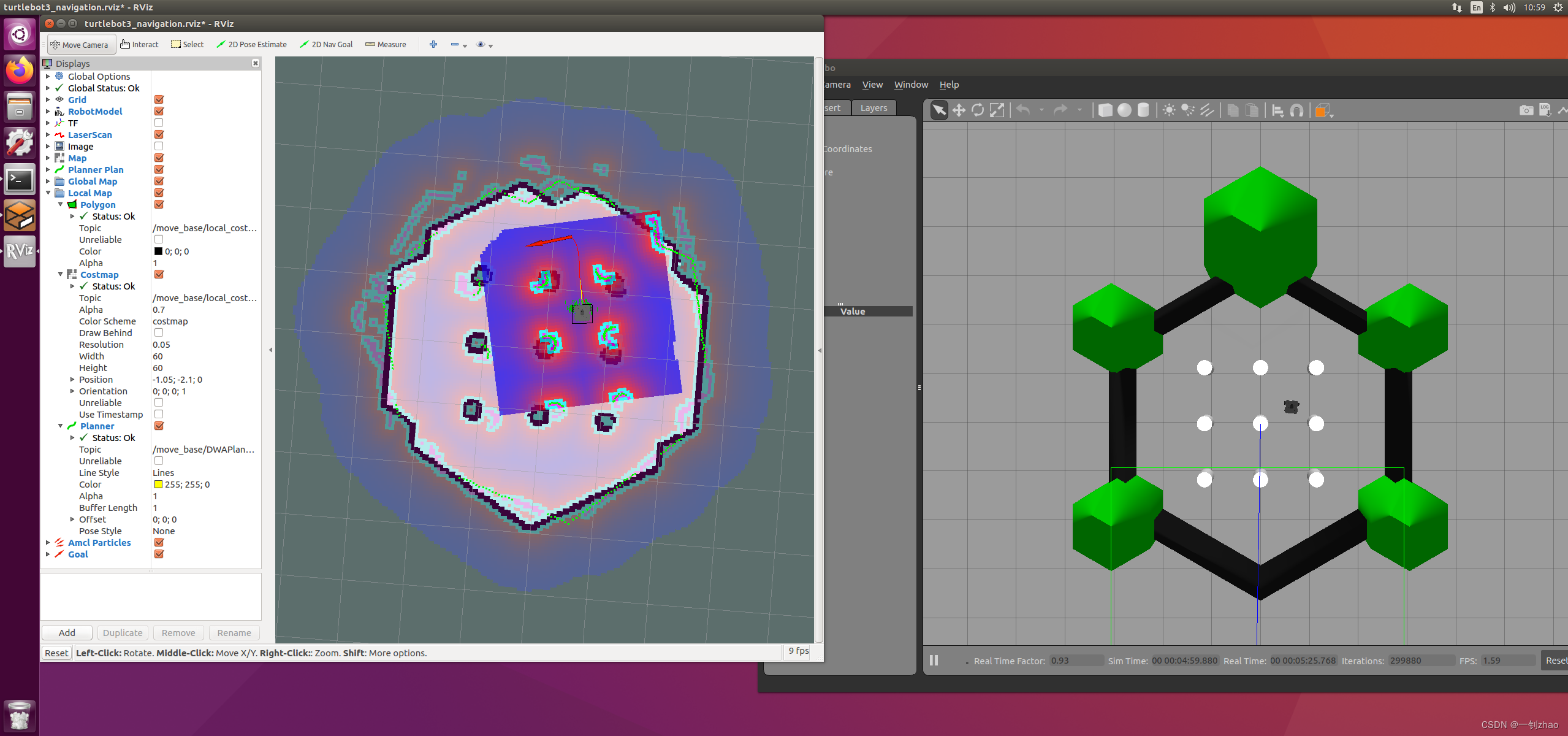Screen dimensions: 1568x736
Task: Select Gazebo's translate mode icon
Action: click(958, 110)
